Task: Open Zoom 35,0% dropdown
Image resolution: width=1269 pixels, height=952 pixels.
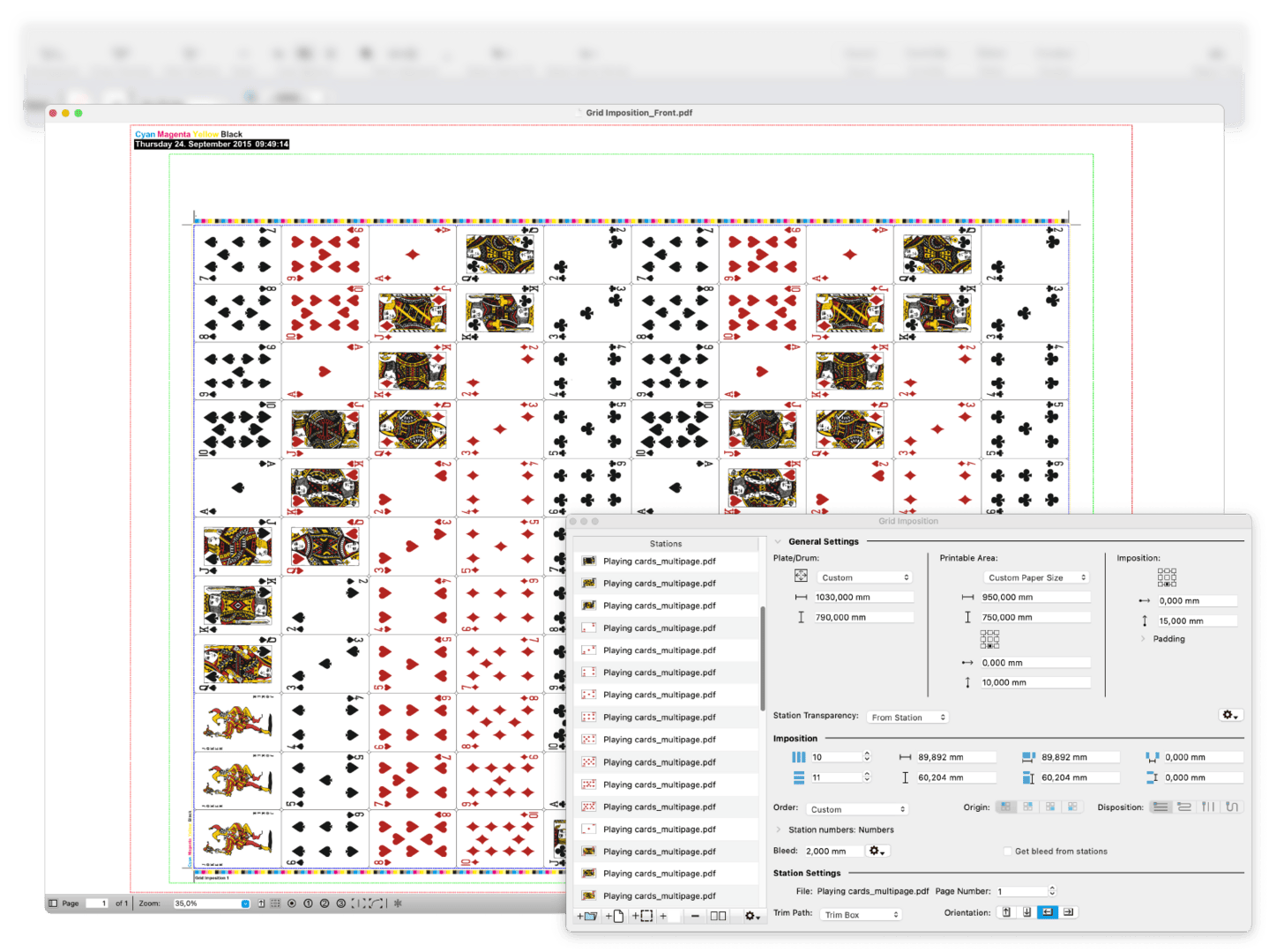Action: pos(212,904)
